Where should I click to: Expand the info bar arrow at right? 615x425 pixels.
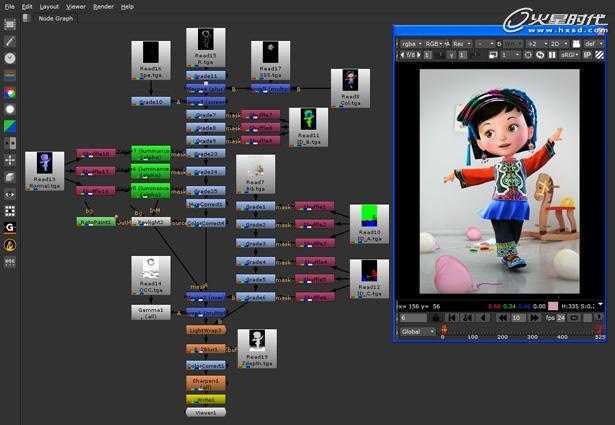[600, 305]
